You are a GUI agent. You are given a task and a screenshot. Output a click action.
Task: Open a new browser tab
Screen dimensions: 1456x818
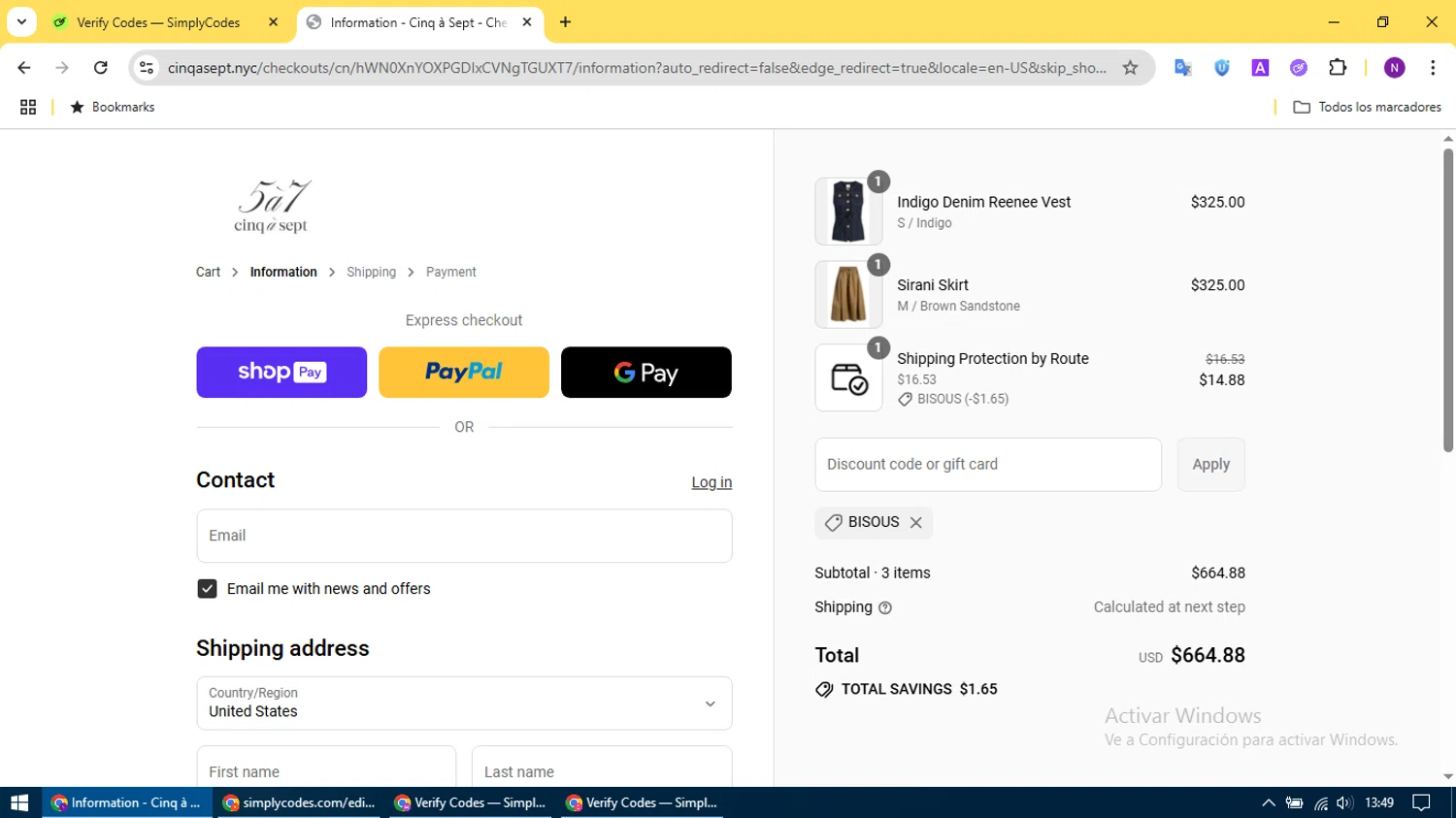pyautogui.click(x=565, y=22)
